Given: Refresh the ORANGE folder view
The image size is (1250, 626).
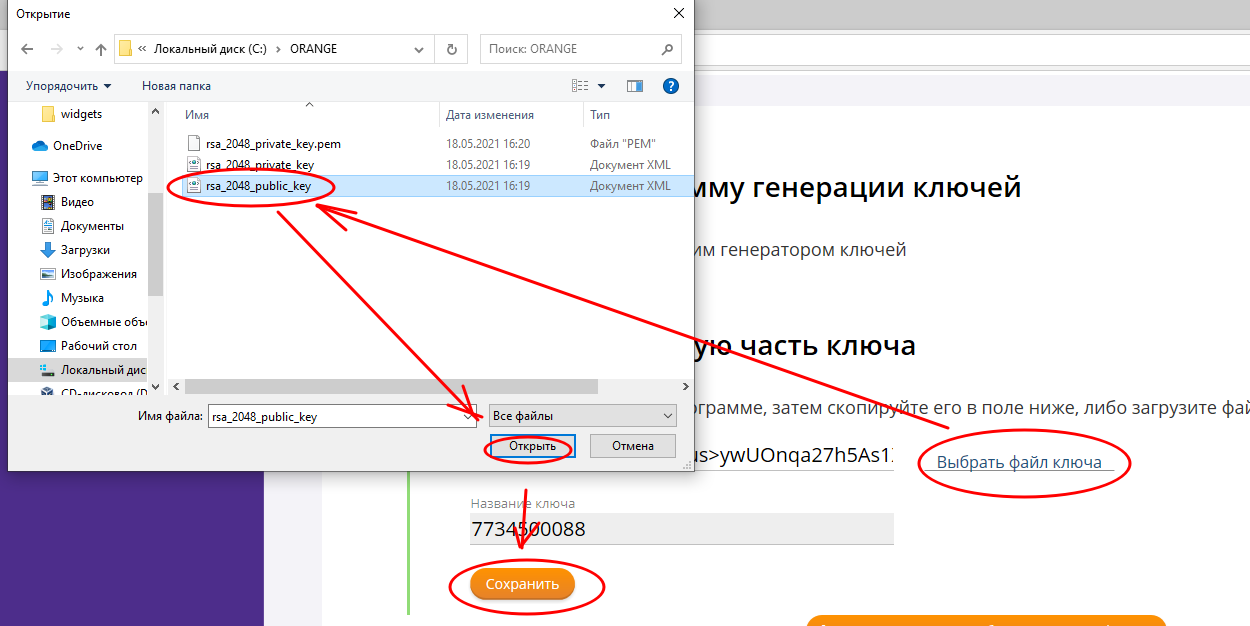Looking at the screenshot, I should pos(452,49).
